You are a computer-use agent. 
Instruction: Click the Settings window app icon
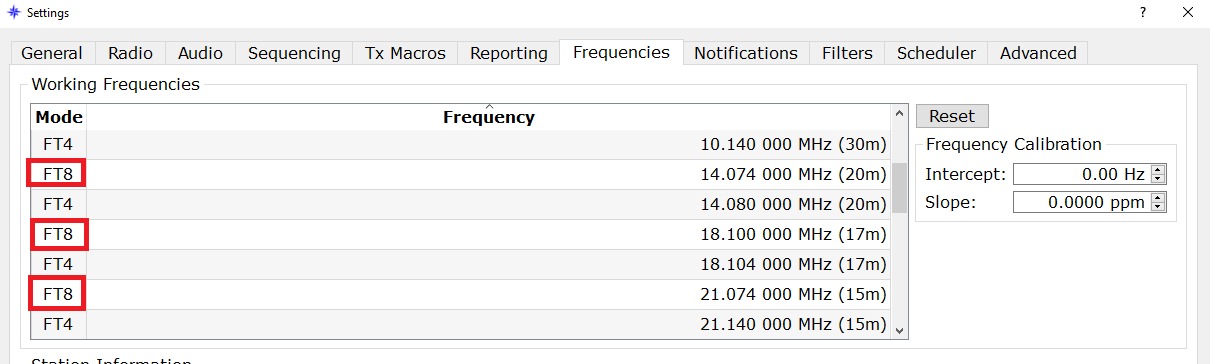[x=13, y=12]
